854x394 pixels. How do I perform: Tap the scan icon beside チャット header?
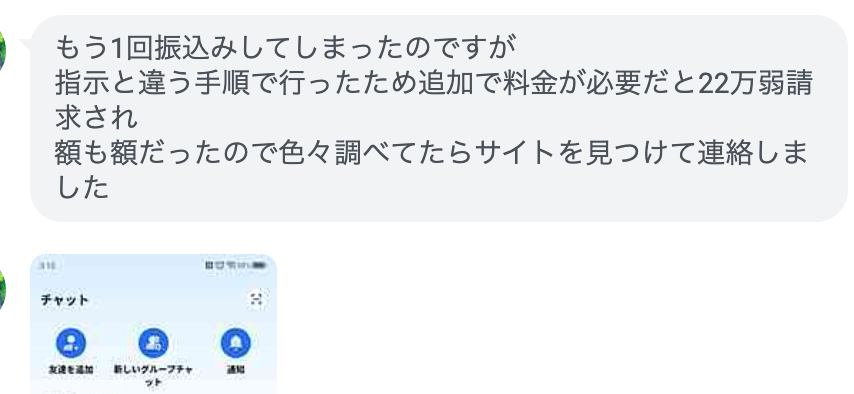point(256,299)
